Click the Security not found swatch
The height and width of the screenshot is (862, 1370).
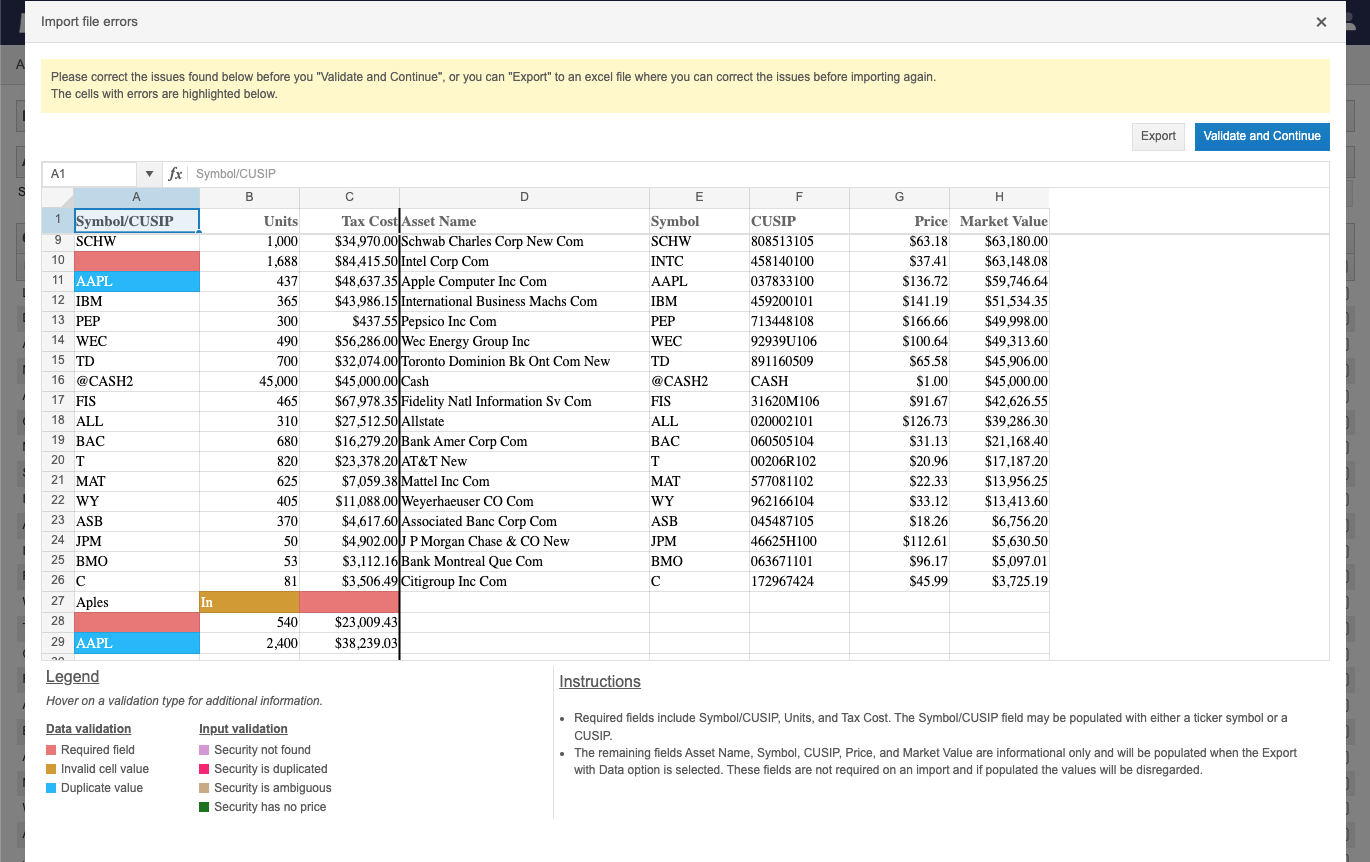pos(204,750)
